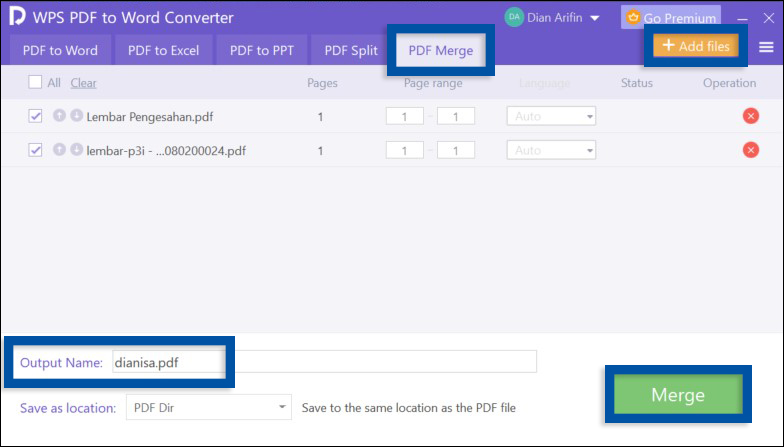Image resolution: width=784 pixels, height=447 pixels.
Task: Remove Lembar Pengesahan.pdf with red X icon
Action: [x=750, y=116]
